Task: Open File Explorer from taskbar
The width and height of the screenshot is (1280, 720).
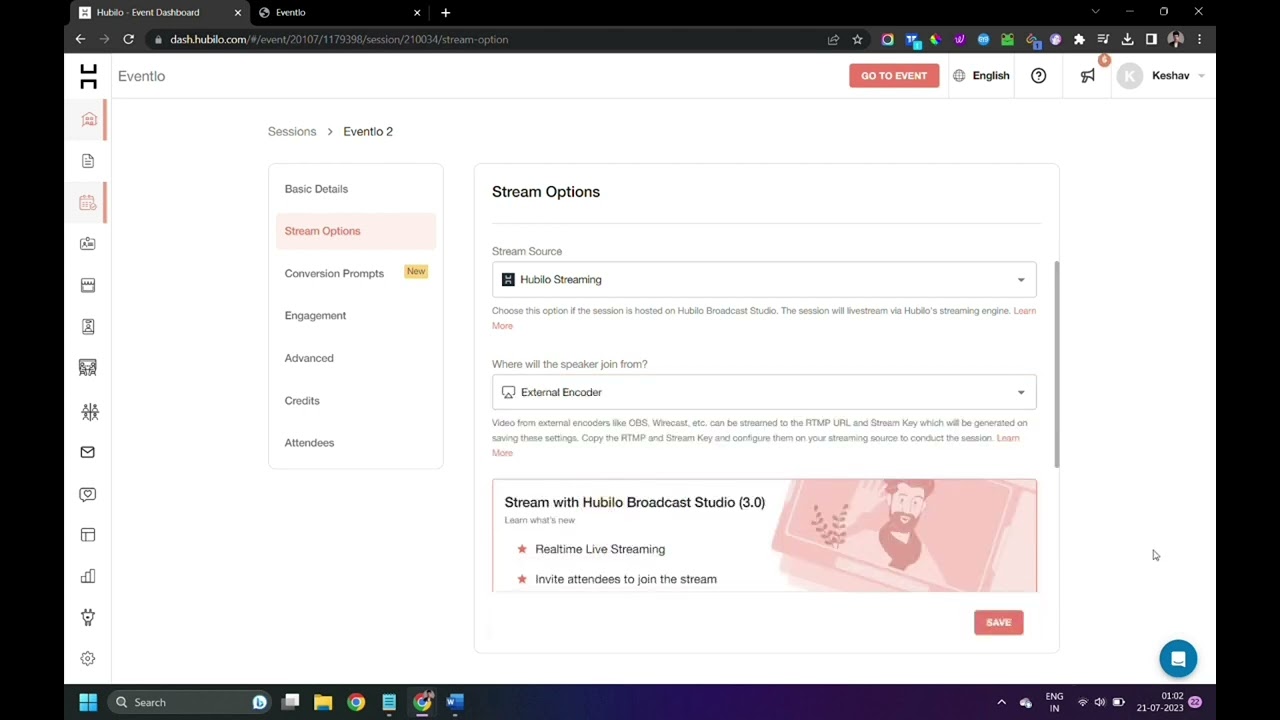Action: [323, 702]
